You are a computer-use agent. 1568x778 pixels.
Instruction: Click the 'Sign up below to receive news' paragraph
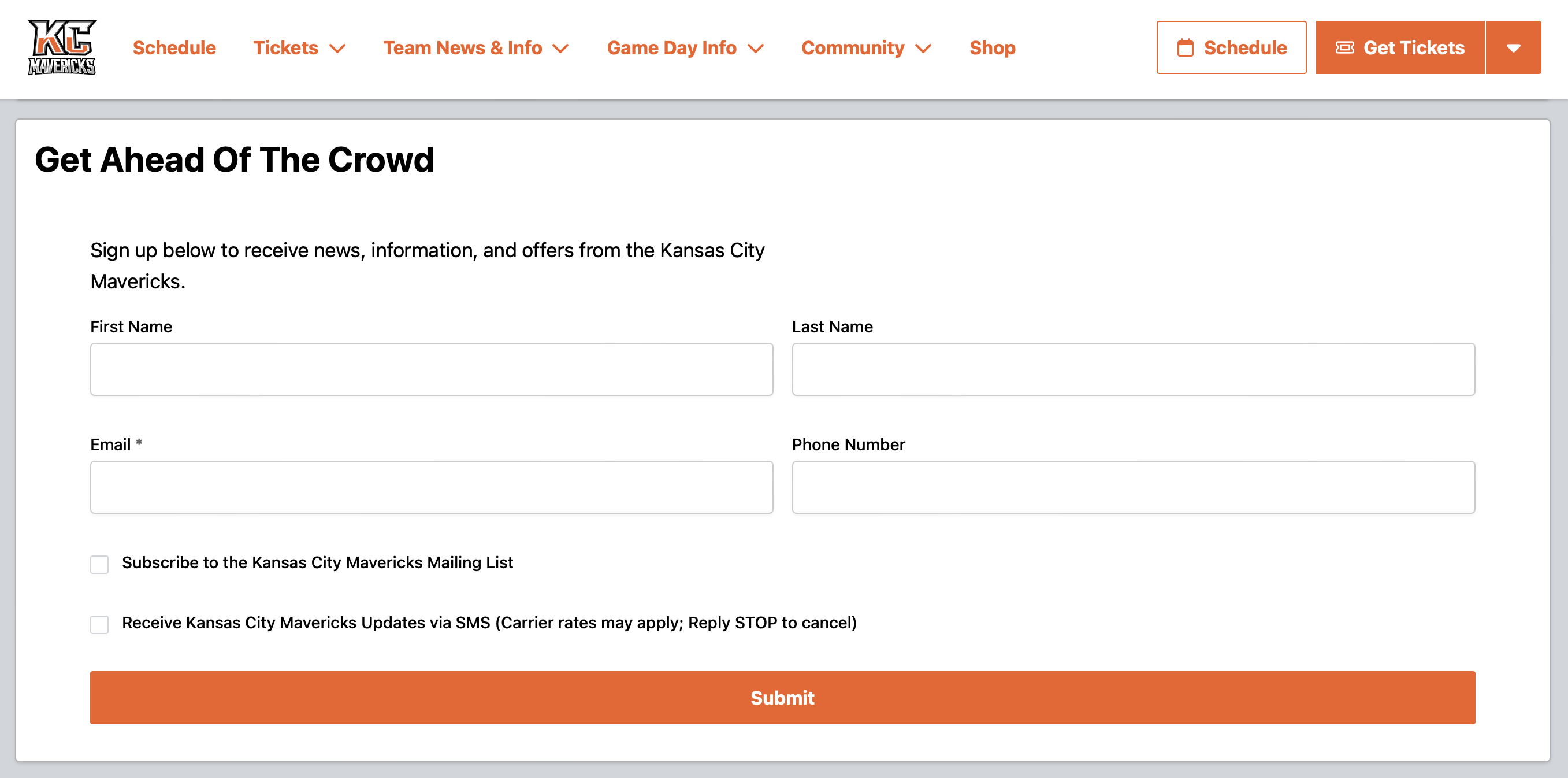click(x=427, y=265)
